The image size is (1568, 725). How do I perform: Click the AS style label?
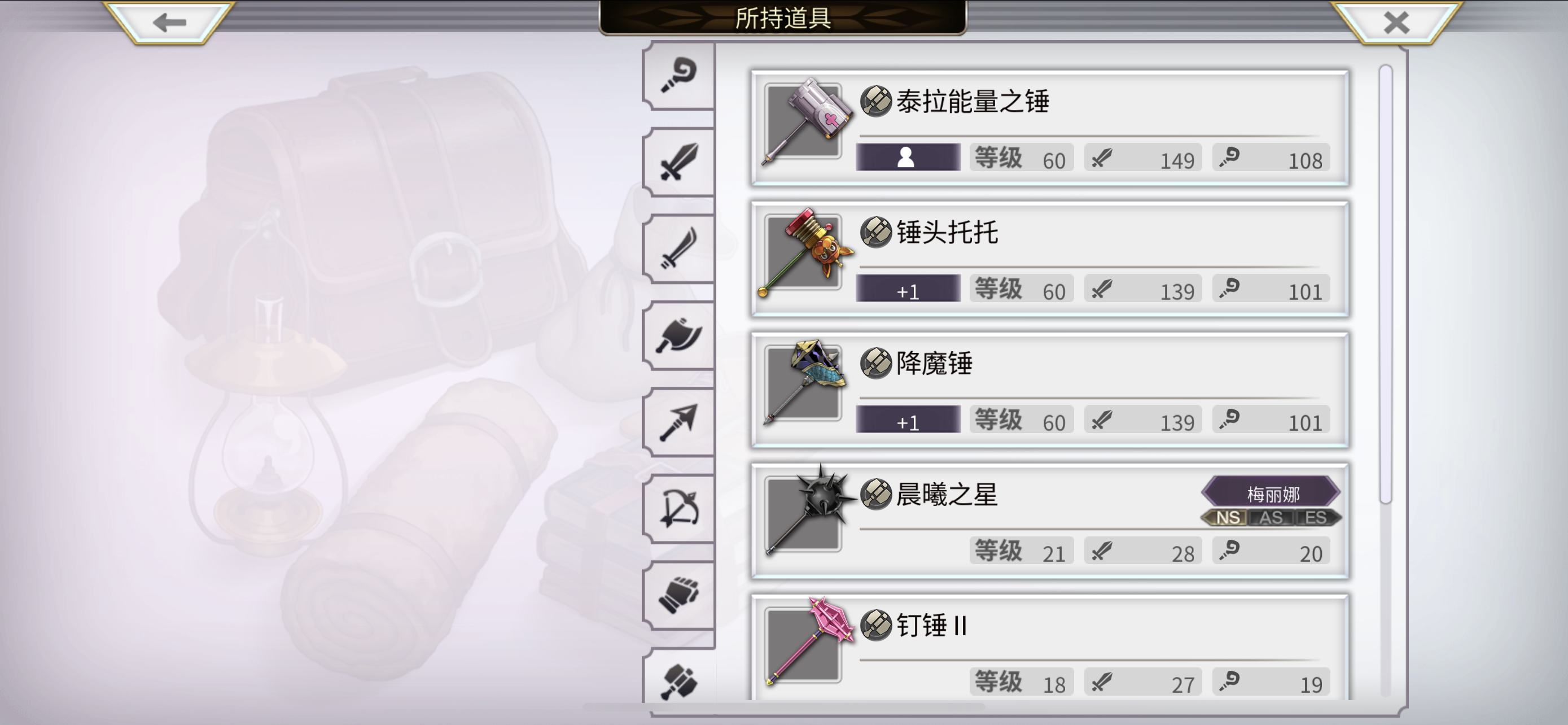pos(1271,518)
